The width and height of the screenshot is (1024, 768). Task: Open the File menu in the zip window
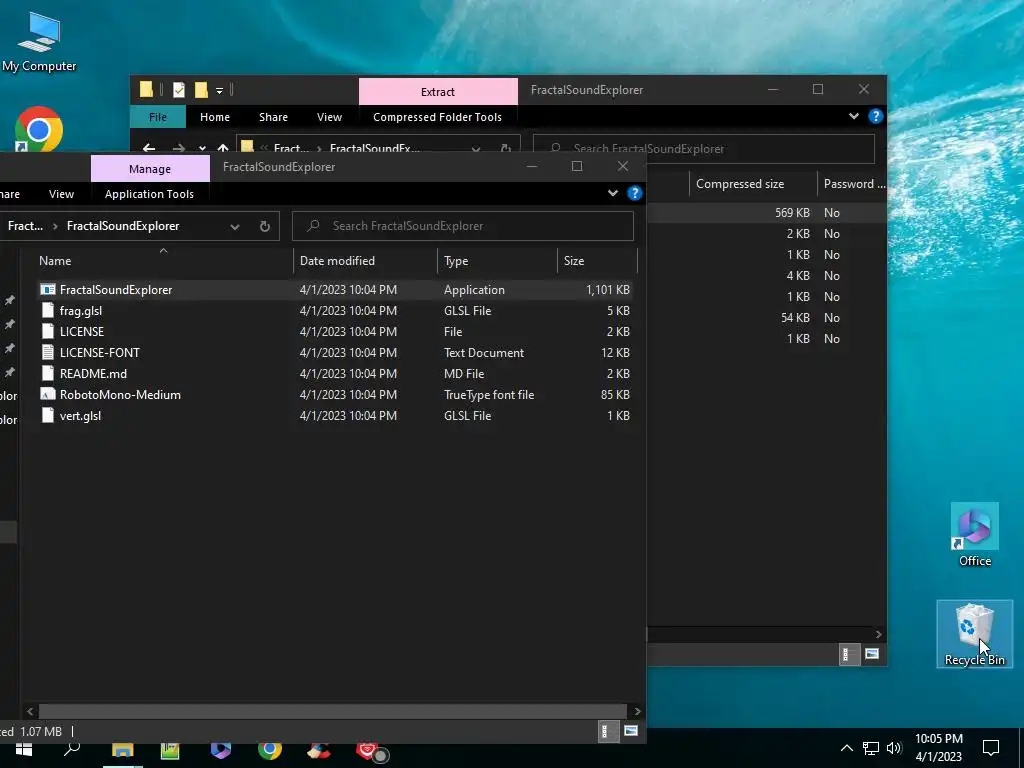click(157, 117)
